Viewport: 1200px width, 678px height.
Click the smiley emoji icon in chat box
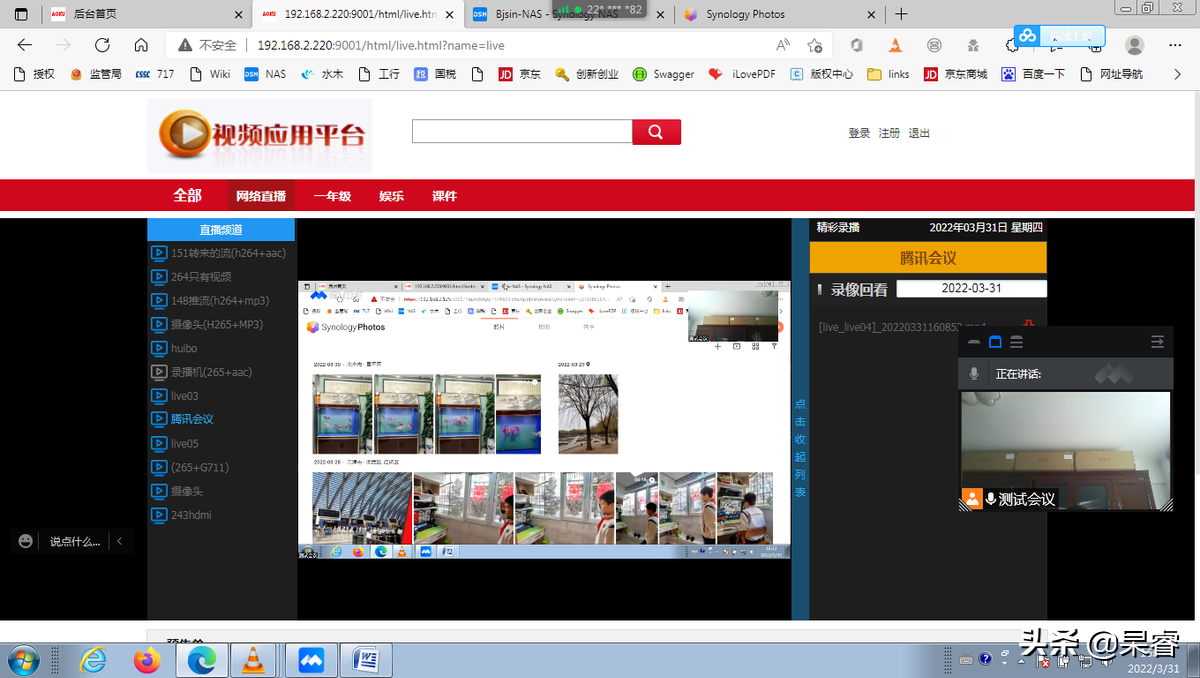click(x=26, y=541)
